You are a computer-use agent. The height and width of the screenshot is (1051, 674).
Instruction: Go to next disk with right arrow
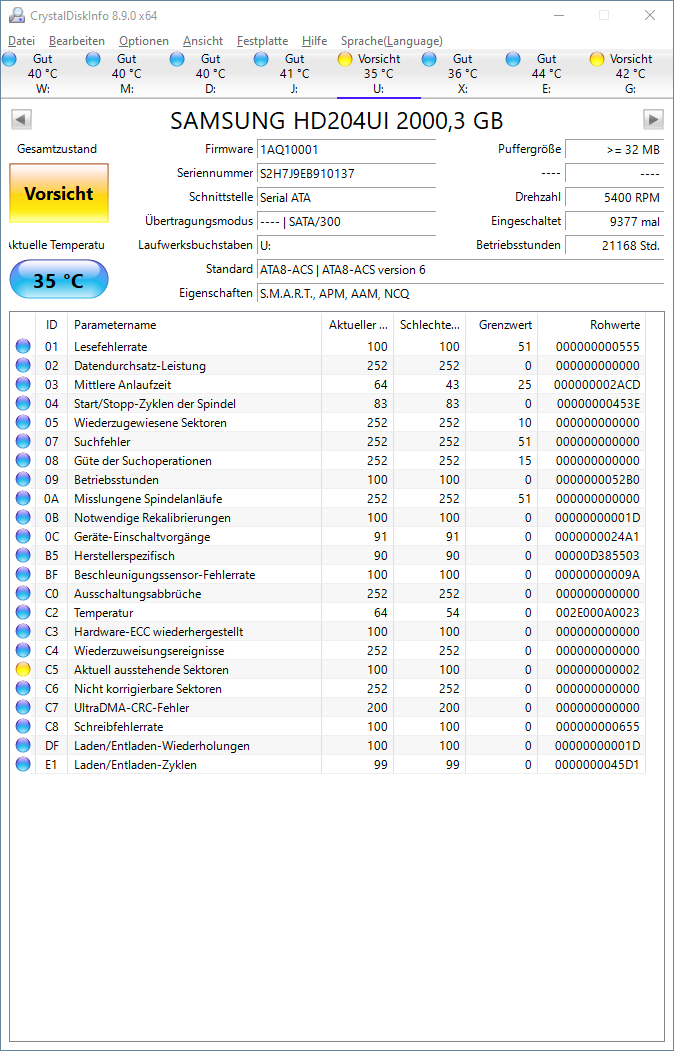tap(653, 119)
